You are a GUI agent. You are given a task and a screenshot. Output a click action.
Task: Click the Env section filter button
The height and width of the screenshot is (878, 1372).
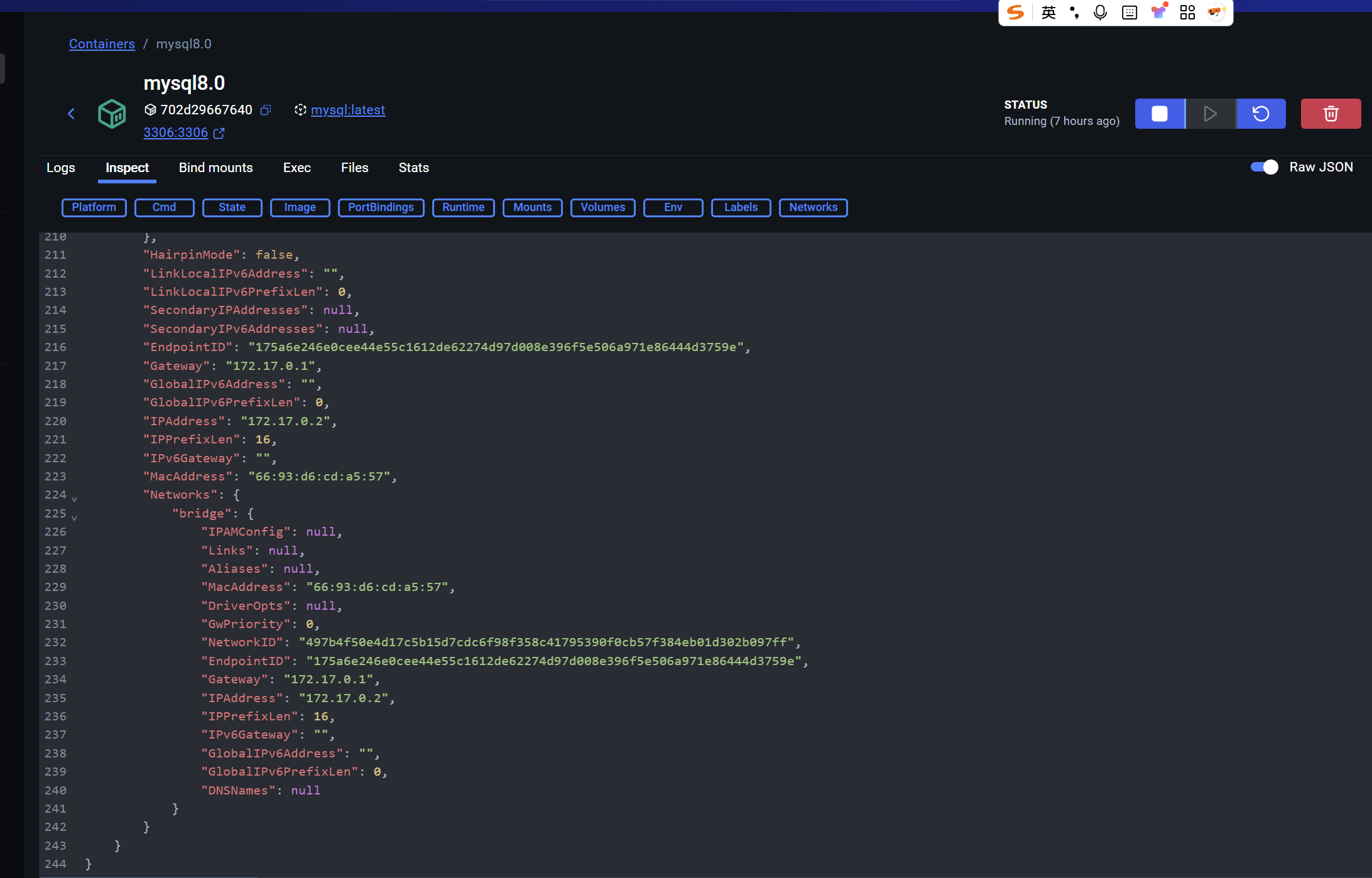click(x=673, y=207)
